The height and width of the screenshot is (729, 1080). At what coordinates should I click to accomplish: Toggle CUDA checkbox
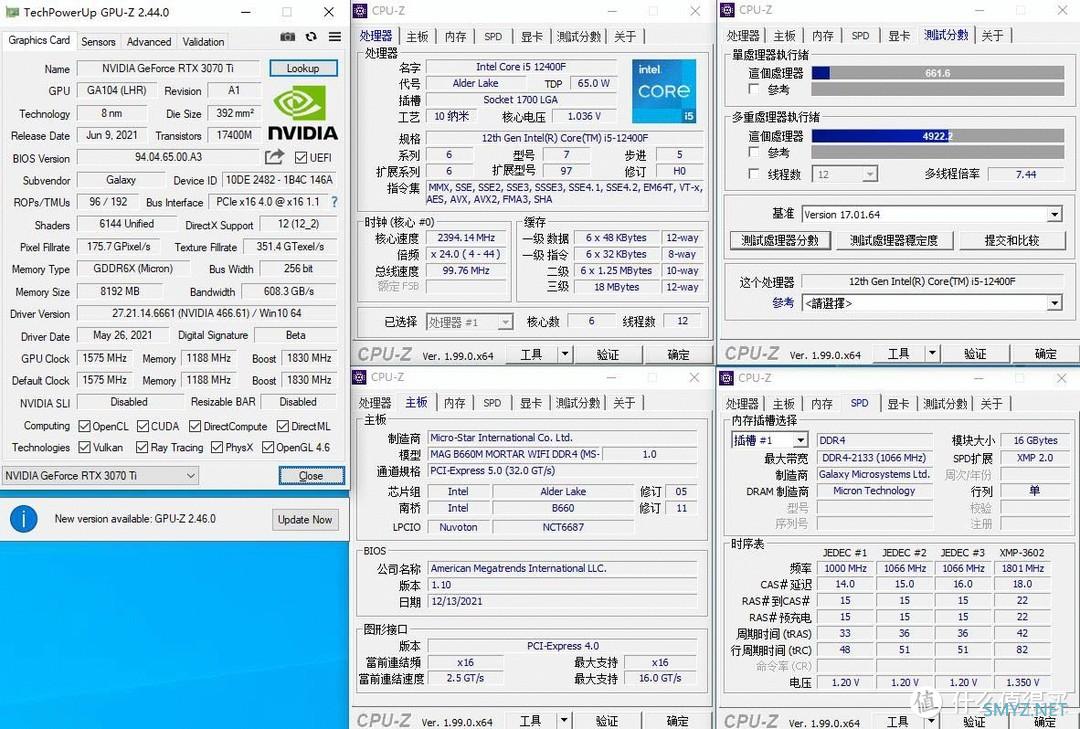pos(143,427)
